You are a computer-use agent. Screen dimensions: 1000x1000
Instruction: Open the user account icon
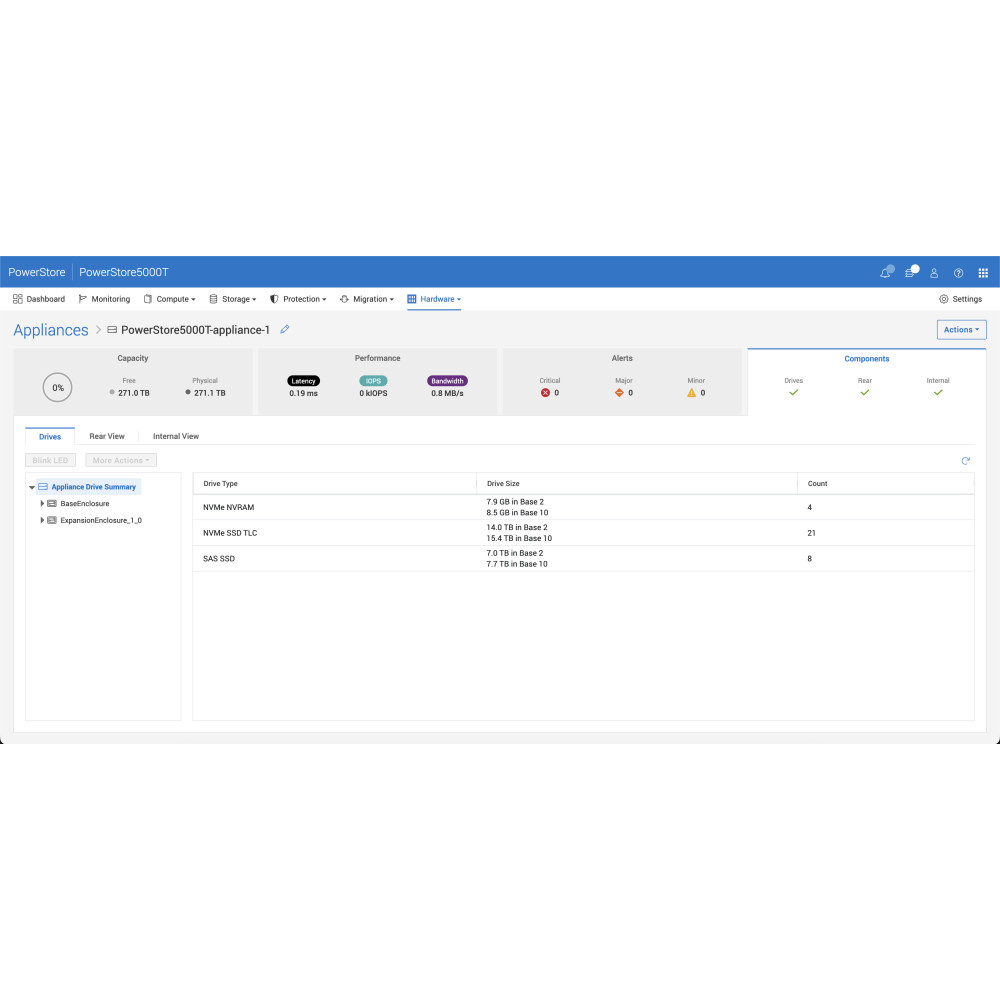coord(934,273)
